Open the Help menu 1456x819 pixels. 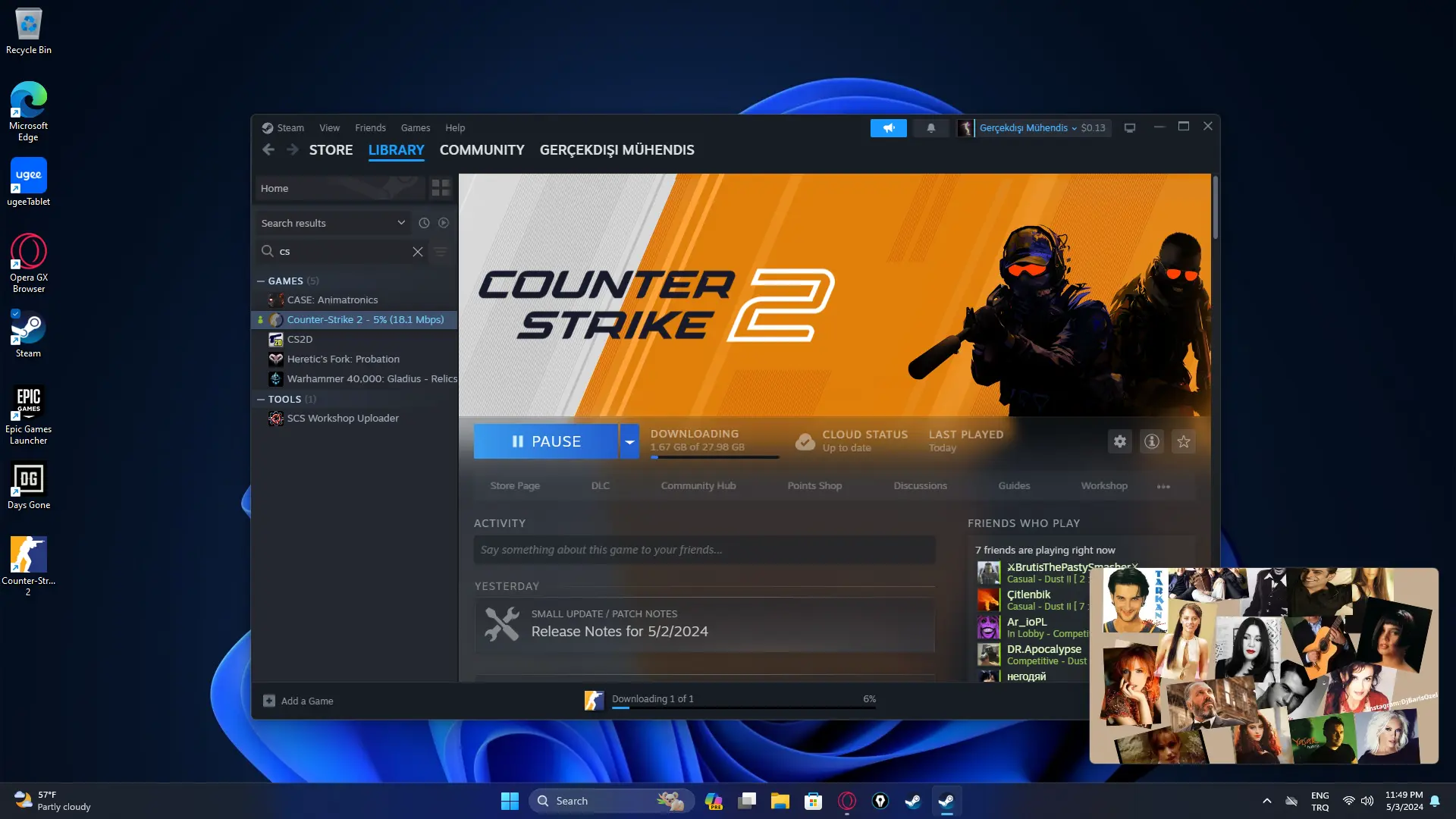(455, 128)
